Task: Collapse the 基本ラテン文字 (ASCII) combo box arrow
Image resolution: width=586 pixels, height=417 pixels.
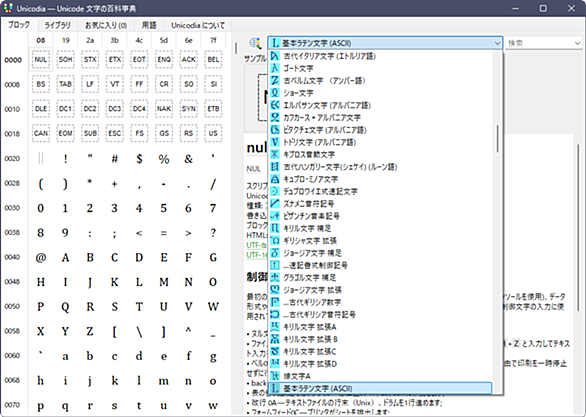Action: tap(497, 43)
